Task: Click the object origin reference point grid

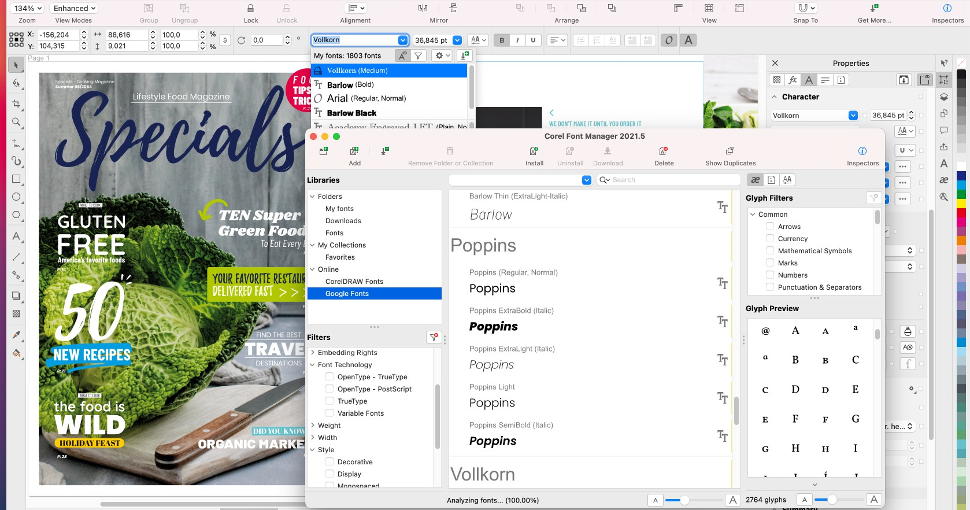Action: 16,40
